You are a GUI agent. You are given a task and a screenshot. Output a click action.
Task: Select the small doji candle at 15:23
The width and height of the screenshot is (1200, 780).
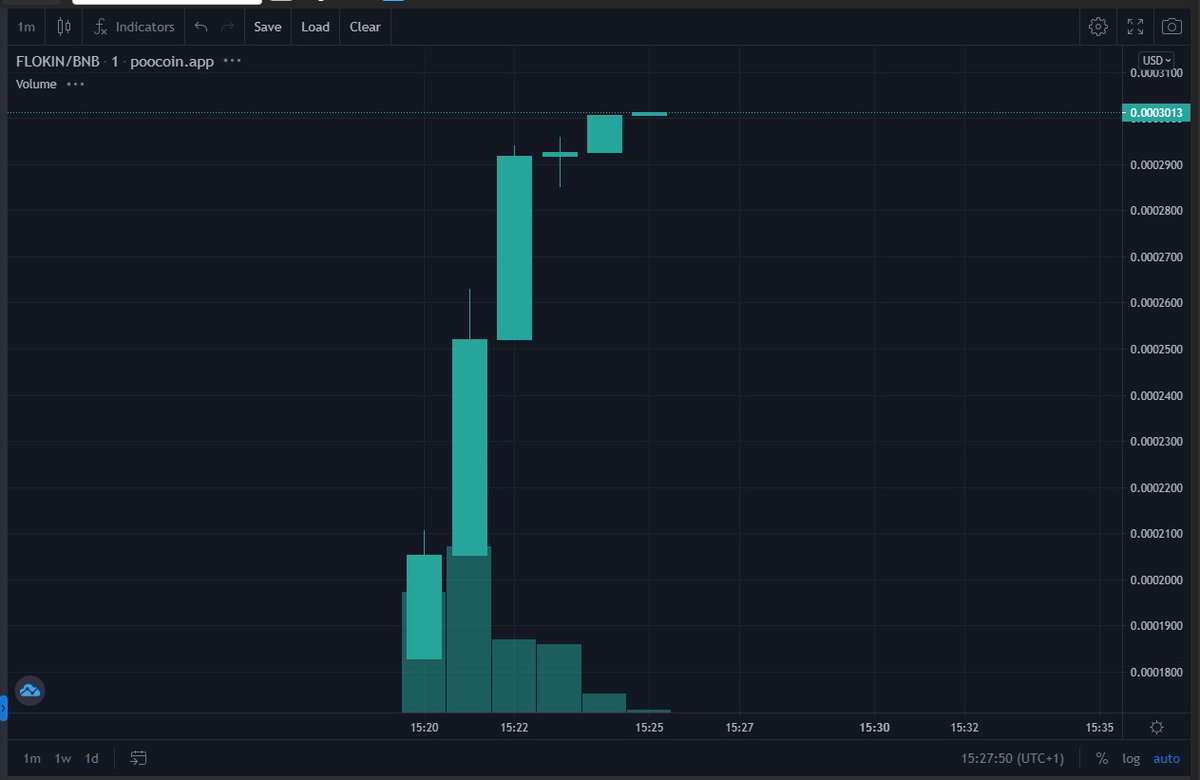(560, 155)
